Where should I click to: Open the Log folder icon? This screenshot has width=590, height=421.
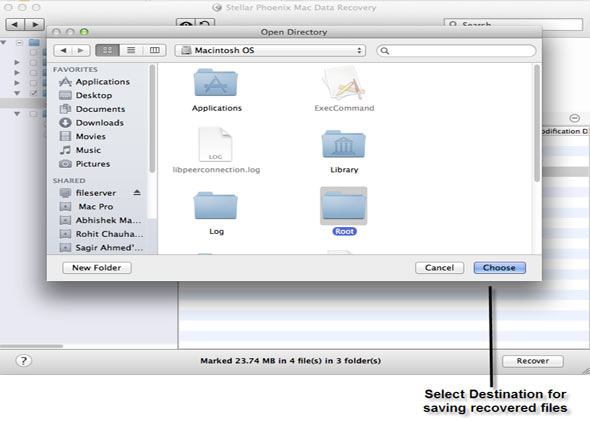[216, 205]
